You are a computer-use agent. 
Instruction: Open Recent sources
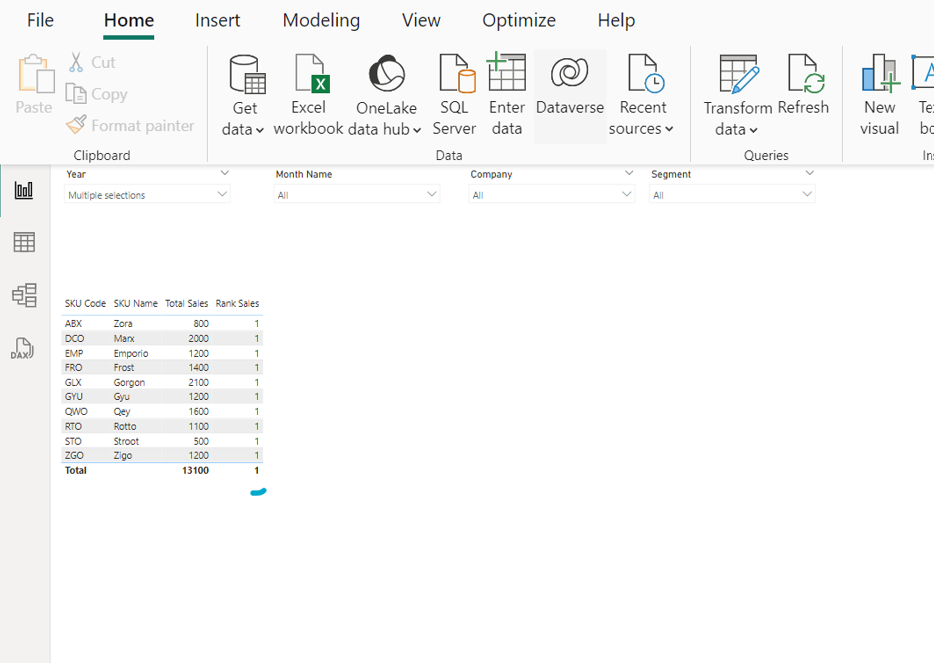642,95
